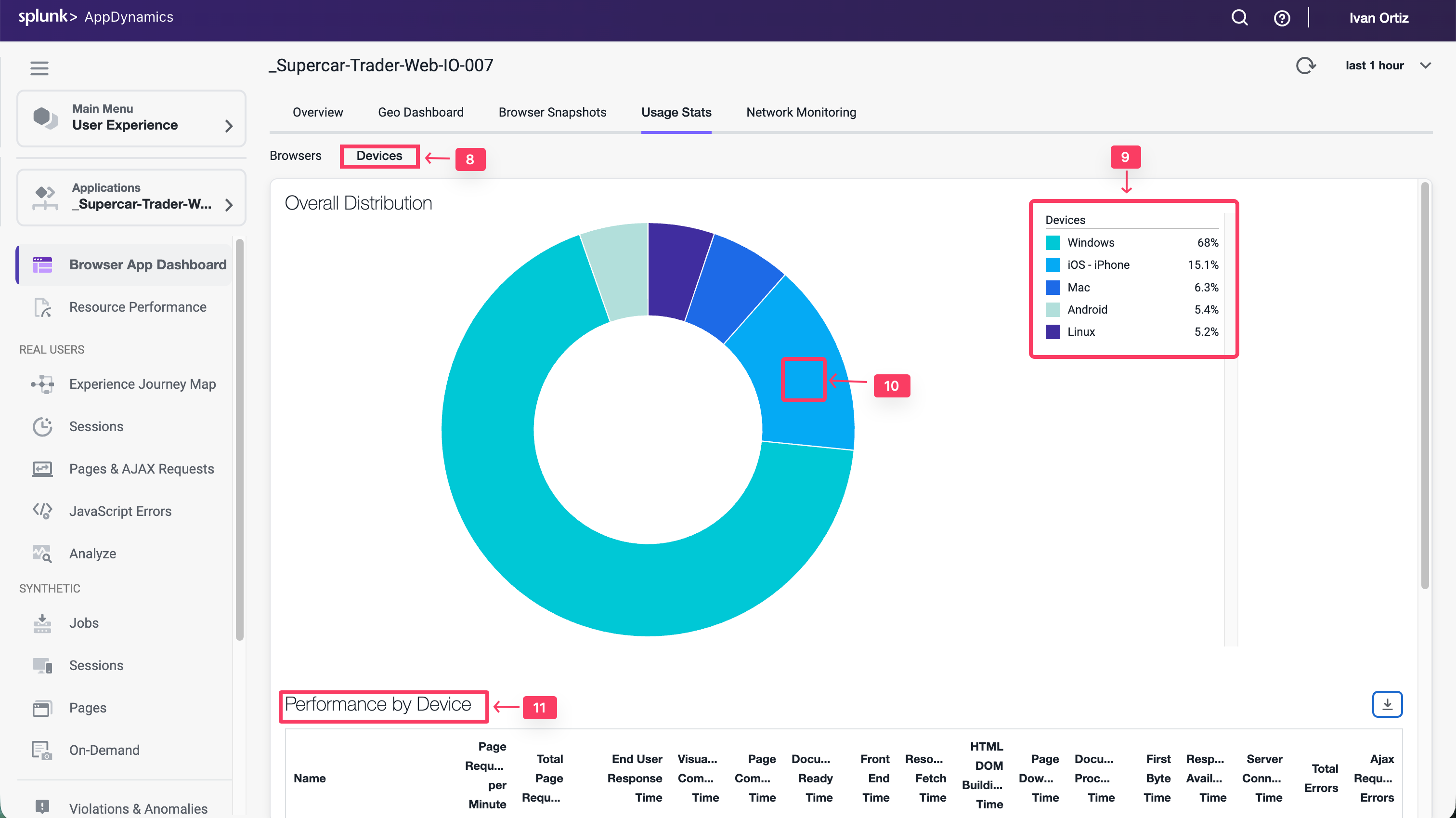
Task: Click the search magnifier icon
Action: pyautogui.click(x=1239, y=17)
